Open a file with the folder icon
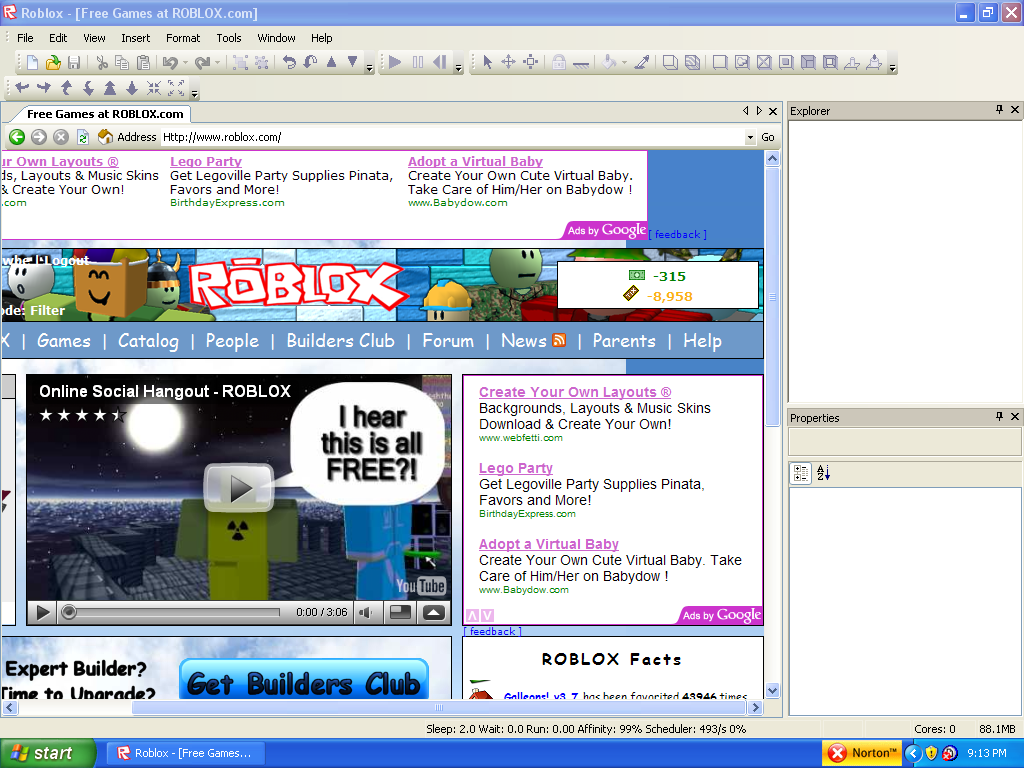This screenshot has height=768, width=1024. coord(53,62)
